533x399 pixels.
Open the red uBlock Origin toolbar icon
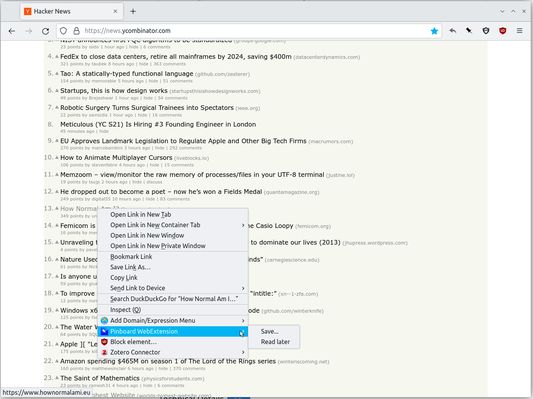503,31
